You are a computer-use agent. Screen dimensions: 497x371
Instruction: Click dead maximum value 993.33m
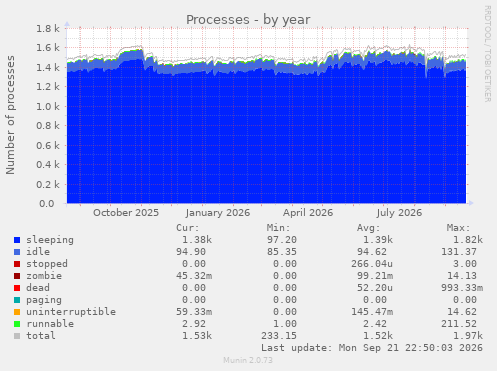(x=462, y=288)
